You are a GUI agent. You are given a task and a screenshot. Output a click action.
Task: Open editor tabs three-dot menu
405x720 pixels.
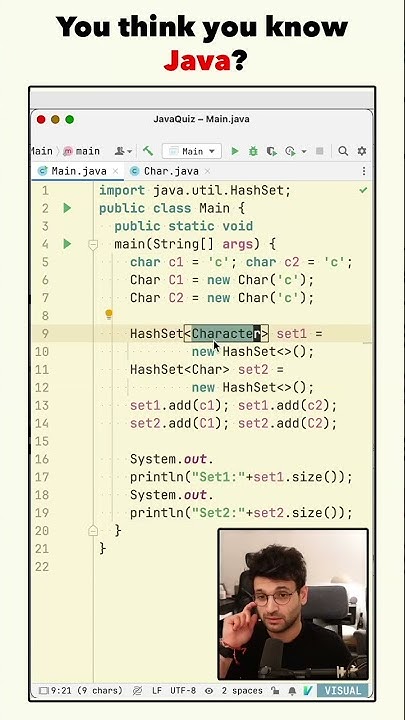[364, 171]
